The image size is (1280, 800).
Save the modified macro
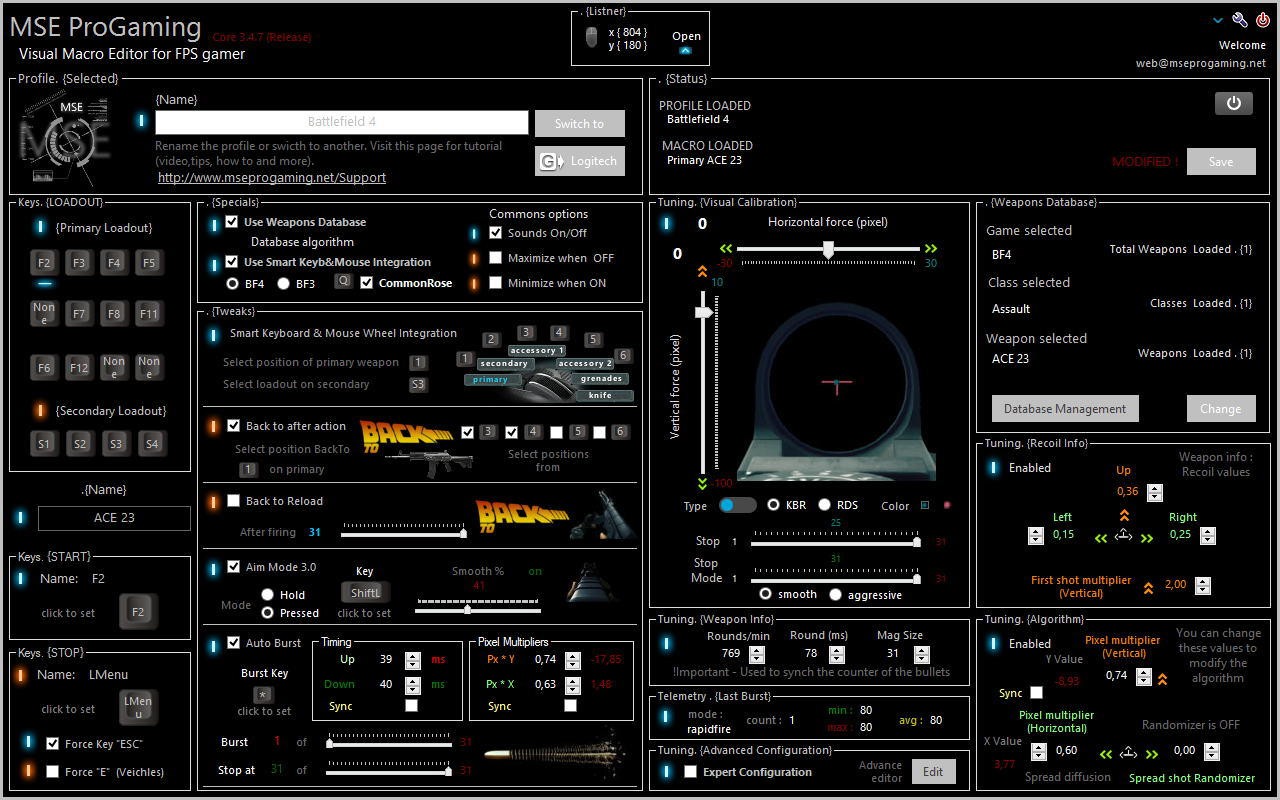point(1221,162)
